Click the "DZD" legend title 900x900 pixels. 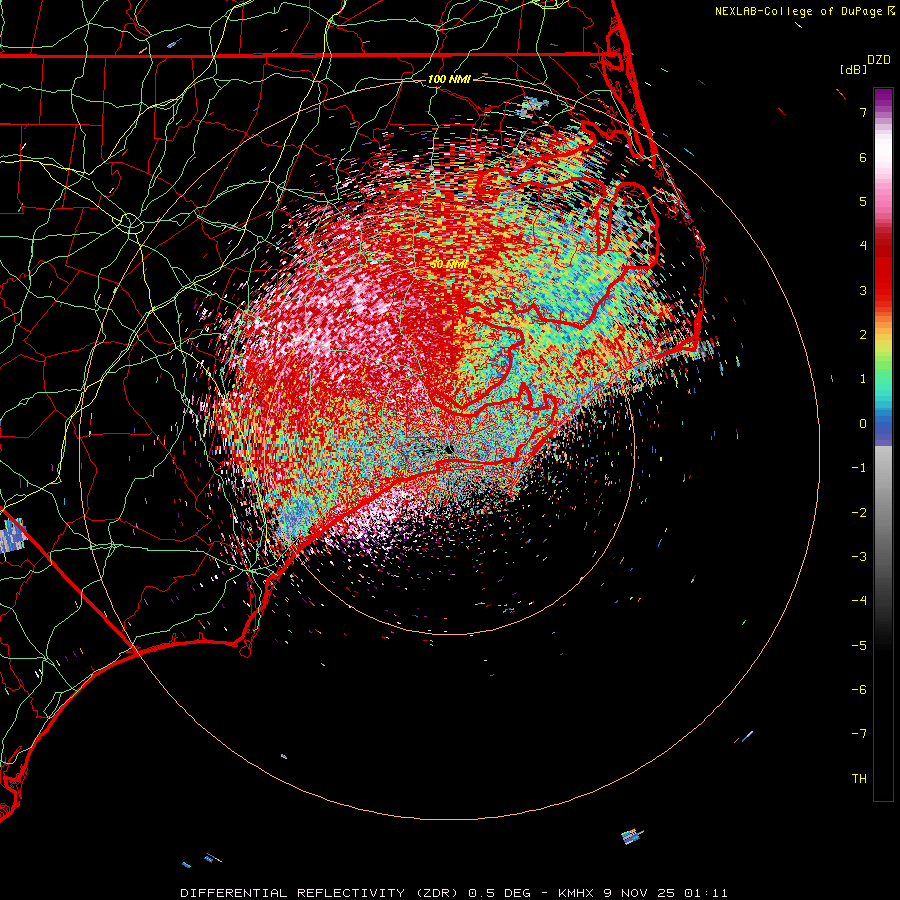tap(879, 60)
